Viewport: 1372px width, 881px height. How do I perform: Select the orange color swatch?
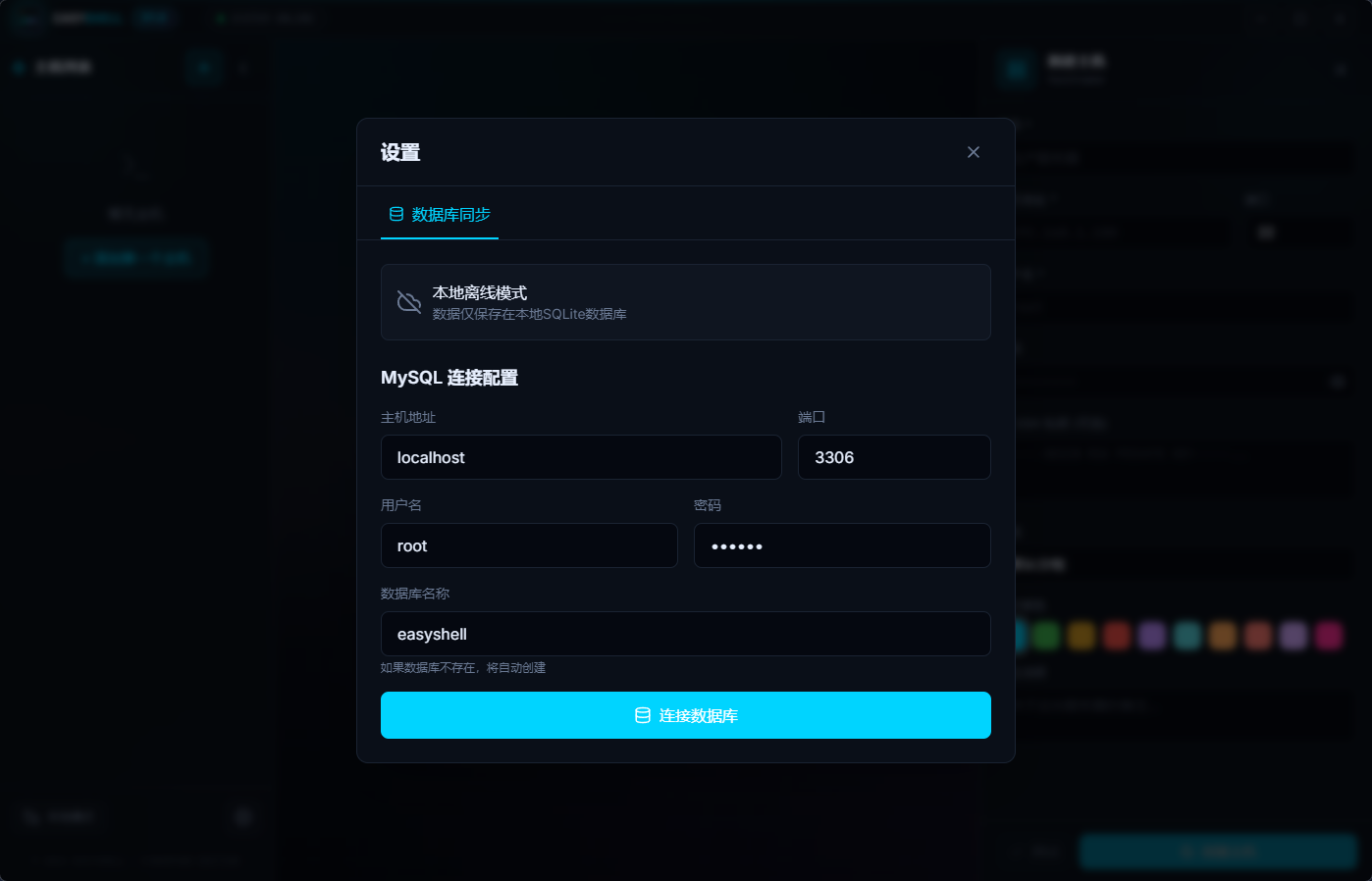[x=1223, y=636]
